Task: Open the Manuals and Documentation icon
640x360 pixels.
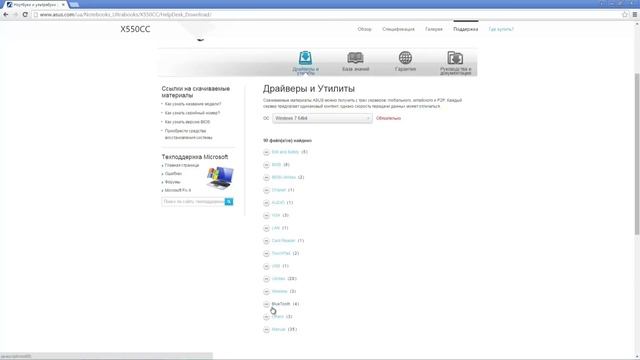Action: click(455, 58)
